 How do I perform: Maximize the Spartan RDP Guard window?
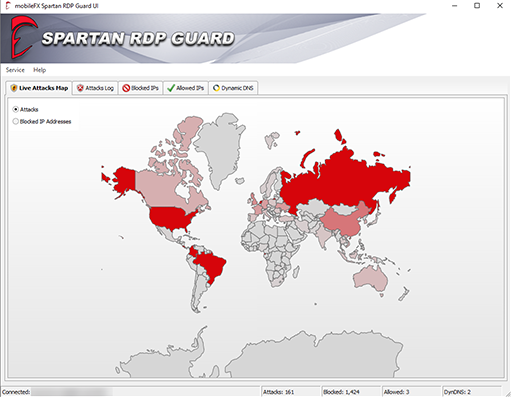coord(477,6)
